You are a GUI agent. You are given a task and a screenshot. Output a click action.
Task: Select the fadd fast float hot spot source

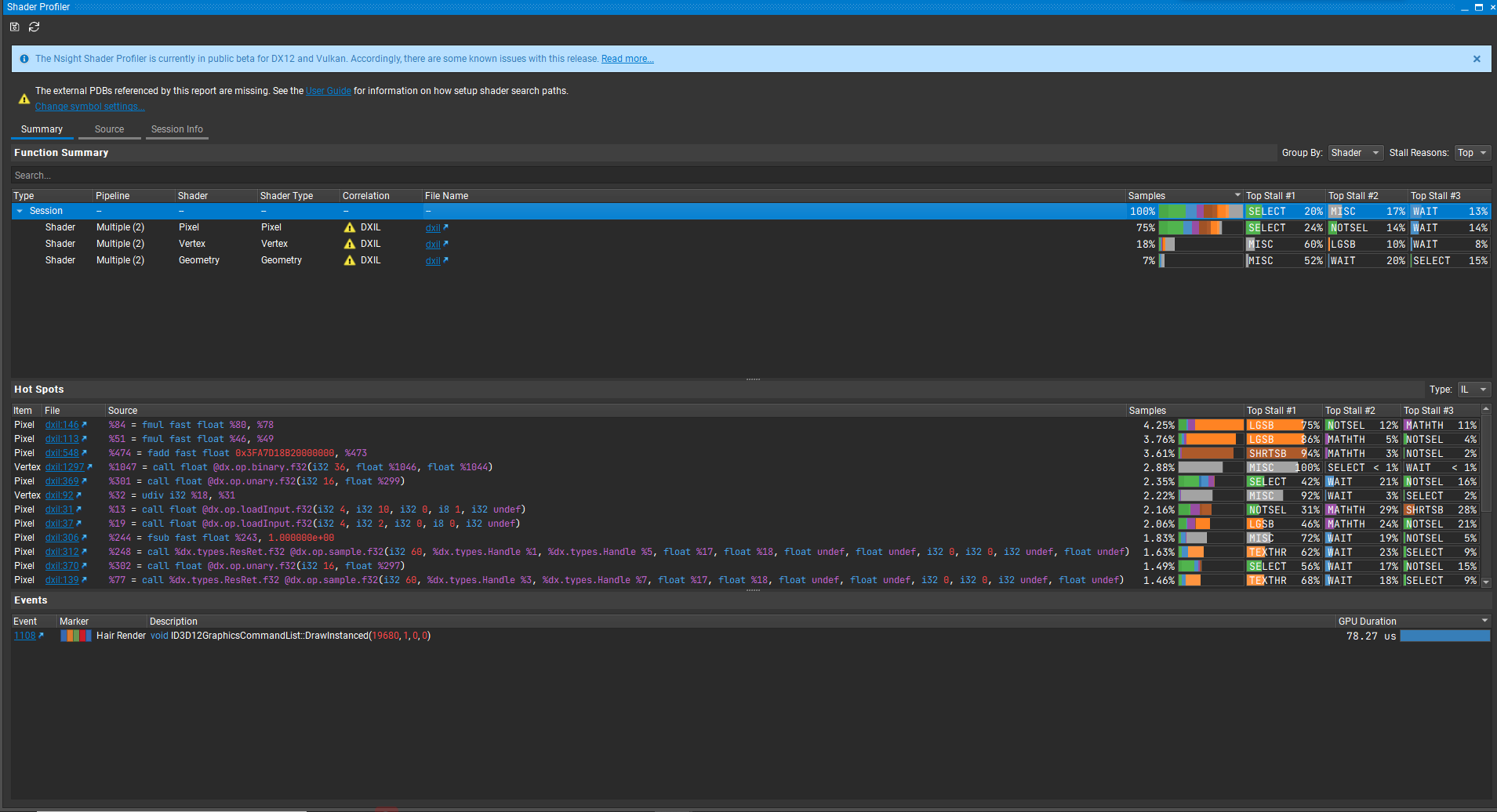(238, 453)
